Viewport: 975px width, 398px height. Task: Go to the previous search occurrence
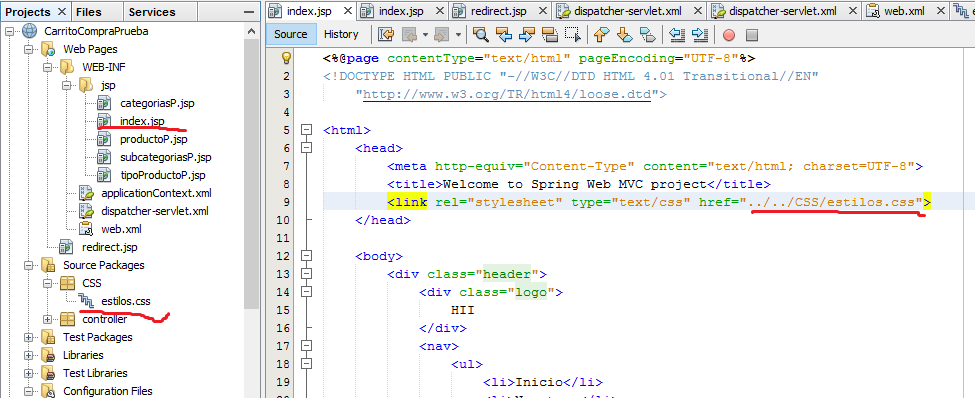click(x=504, y=34)
